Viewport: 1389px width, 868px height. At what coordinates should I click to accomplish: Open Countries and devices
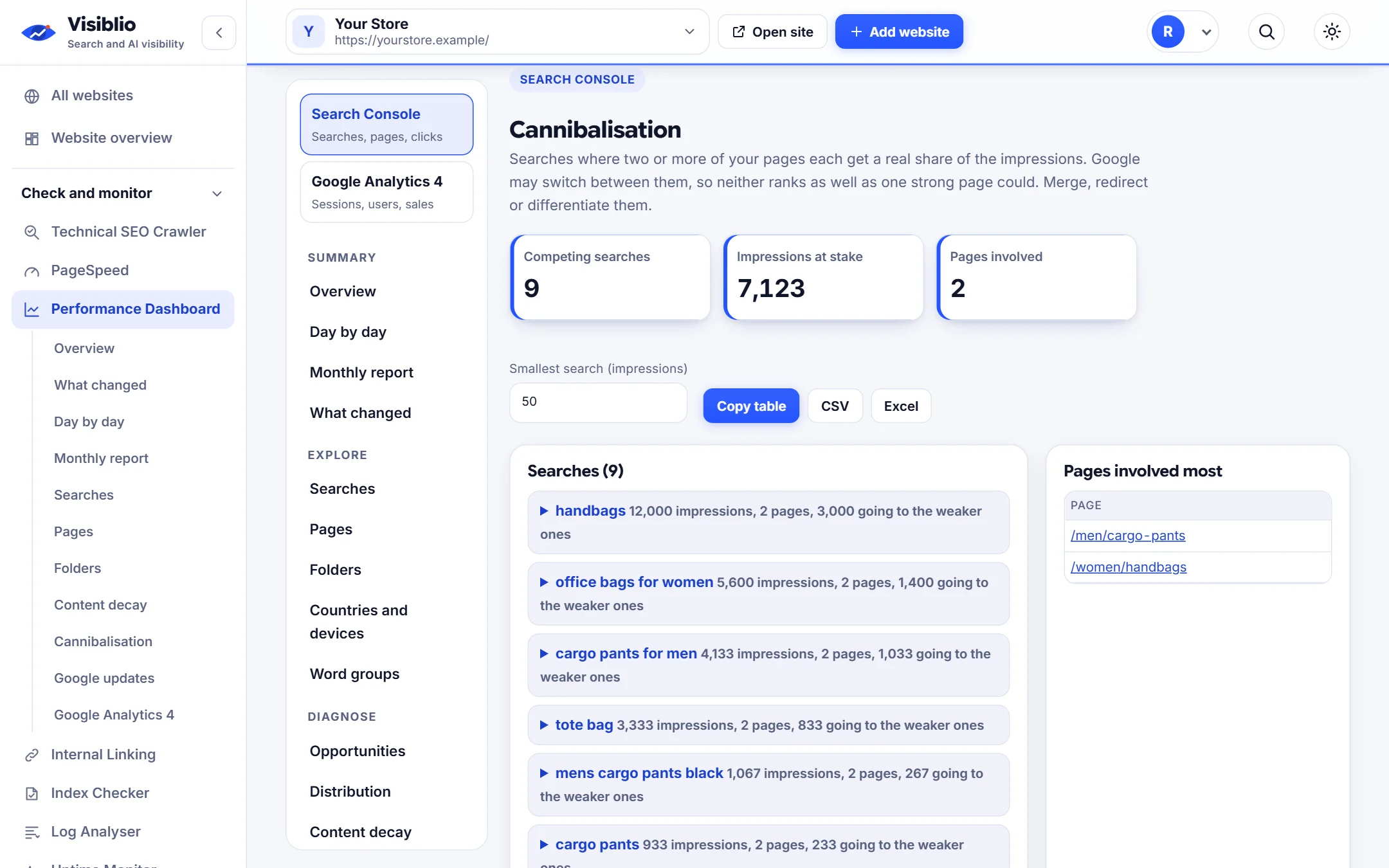[x=358, y=622]
